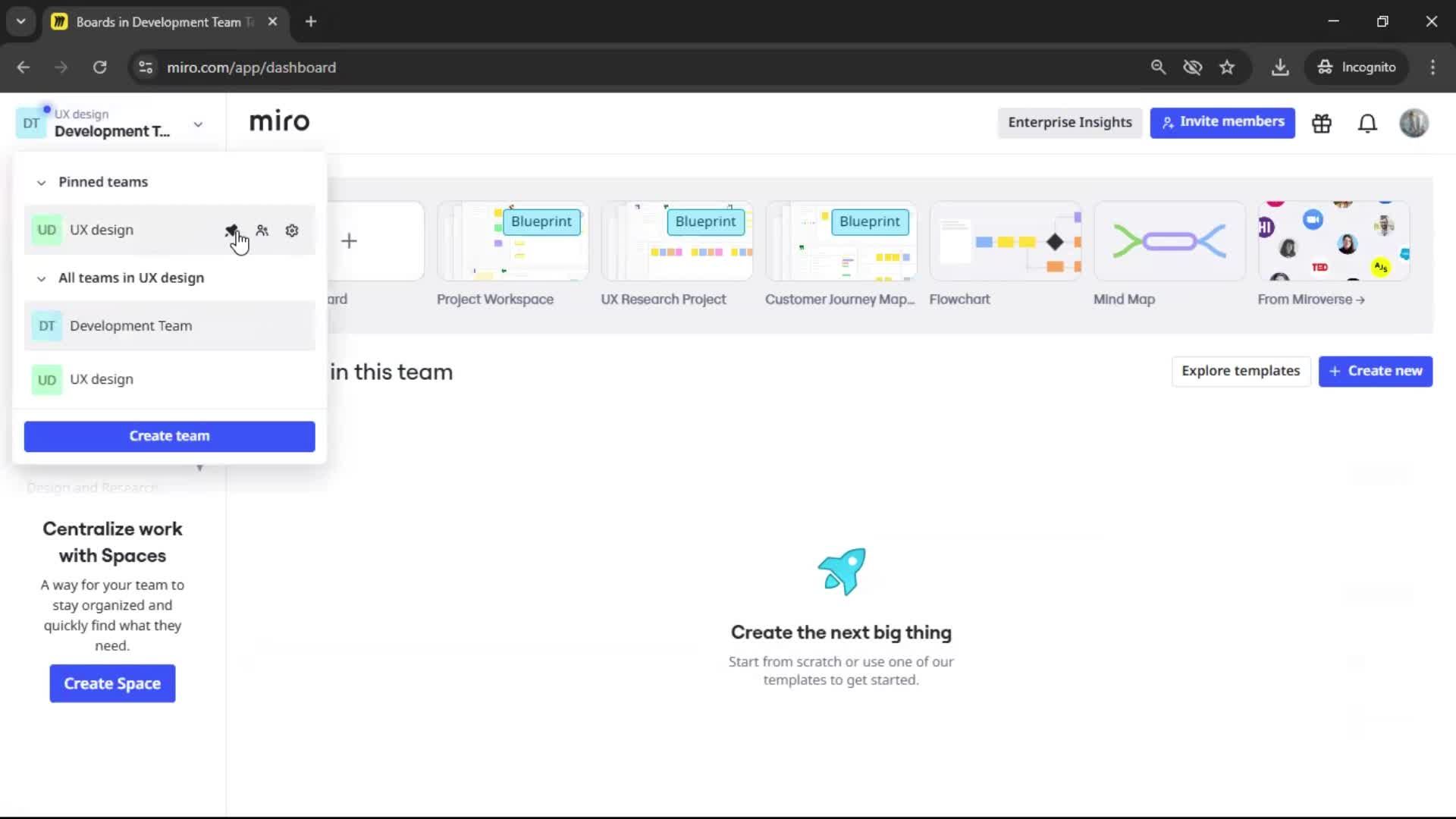Open the tab search dropdown
The width and height of the screenshot is (1456, 819).
(21, 22)
